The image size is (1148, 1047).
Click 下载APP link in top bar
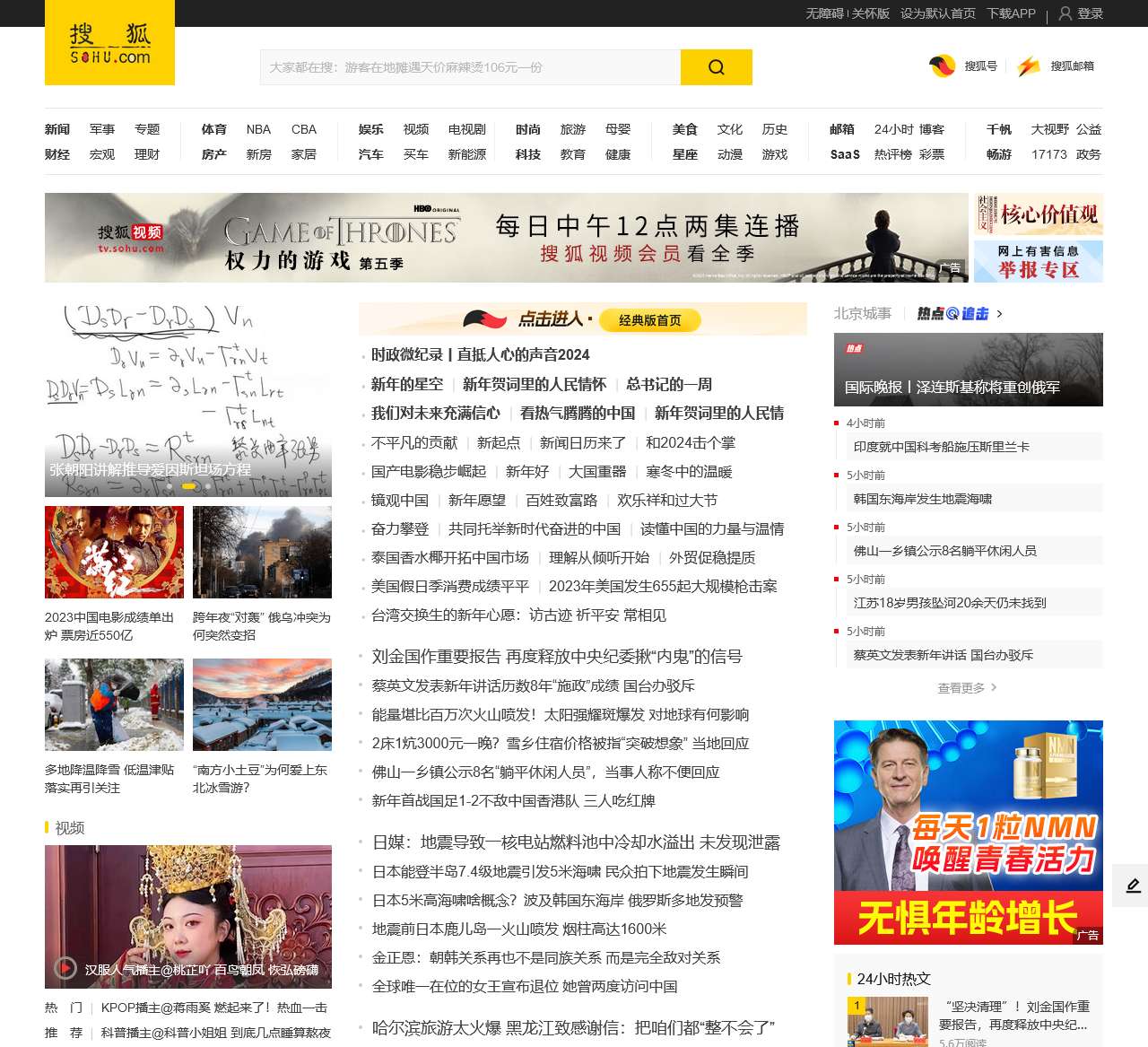[1011, 13]
